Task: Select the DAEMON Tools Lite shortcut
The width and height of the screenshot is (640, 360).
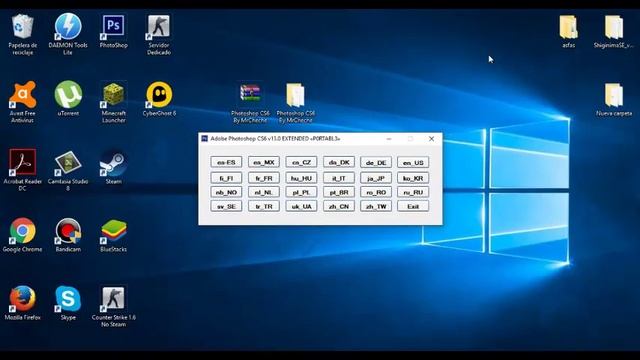Action: [x=68, y=34]
